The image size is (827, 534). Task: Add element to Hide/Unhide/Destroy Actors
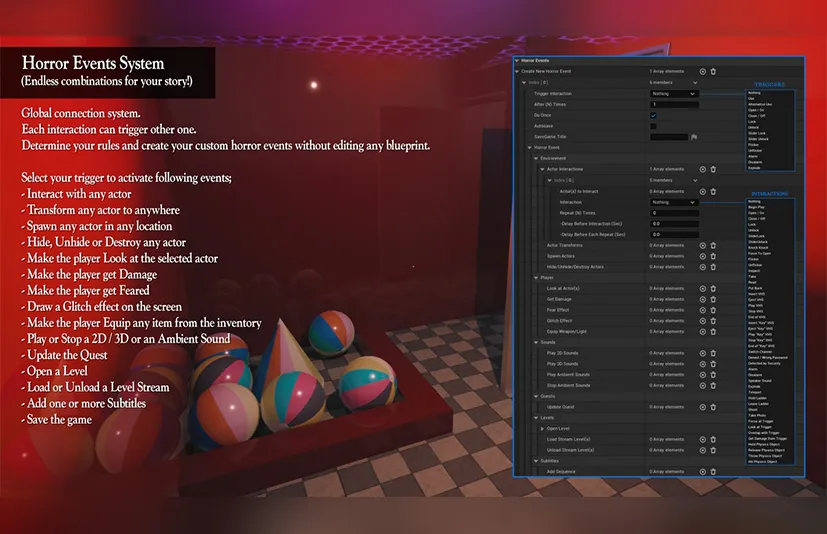703,267
